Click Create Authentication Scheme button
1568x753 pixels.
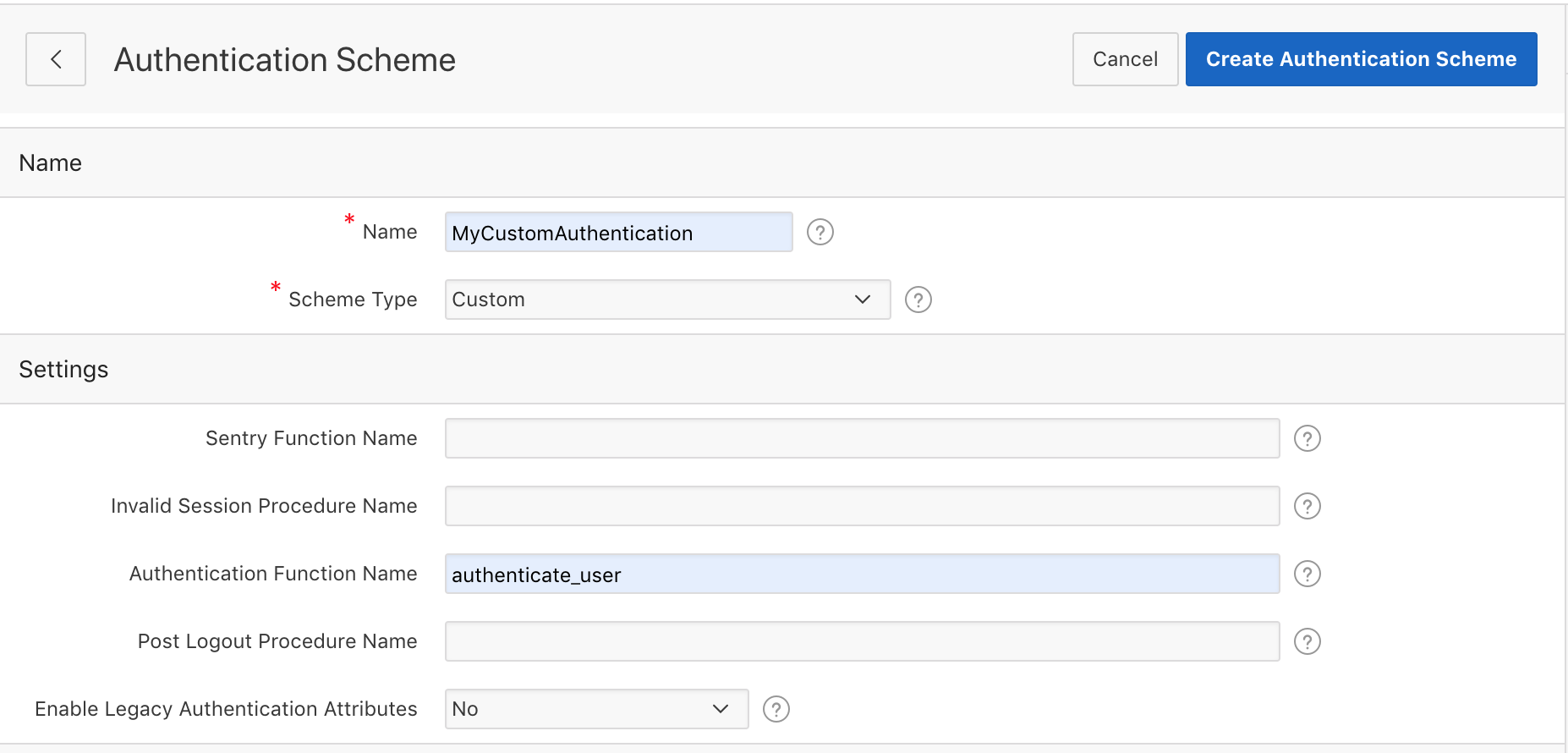point(1361,59)
